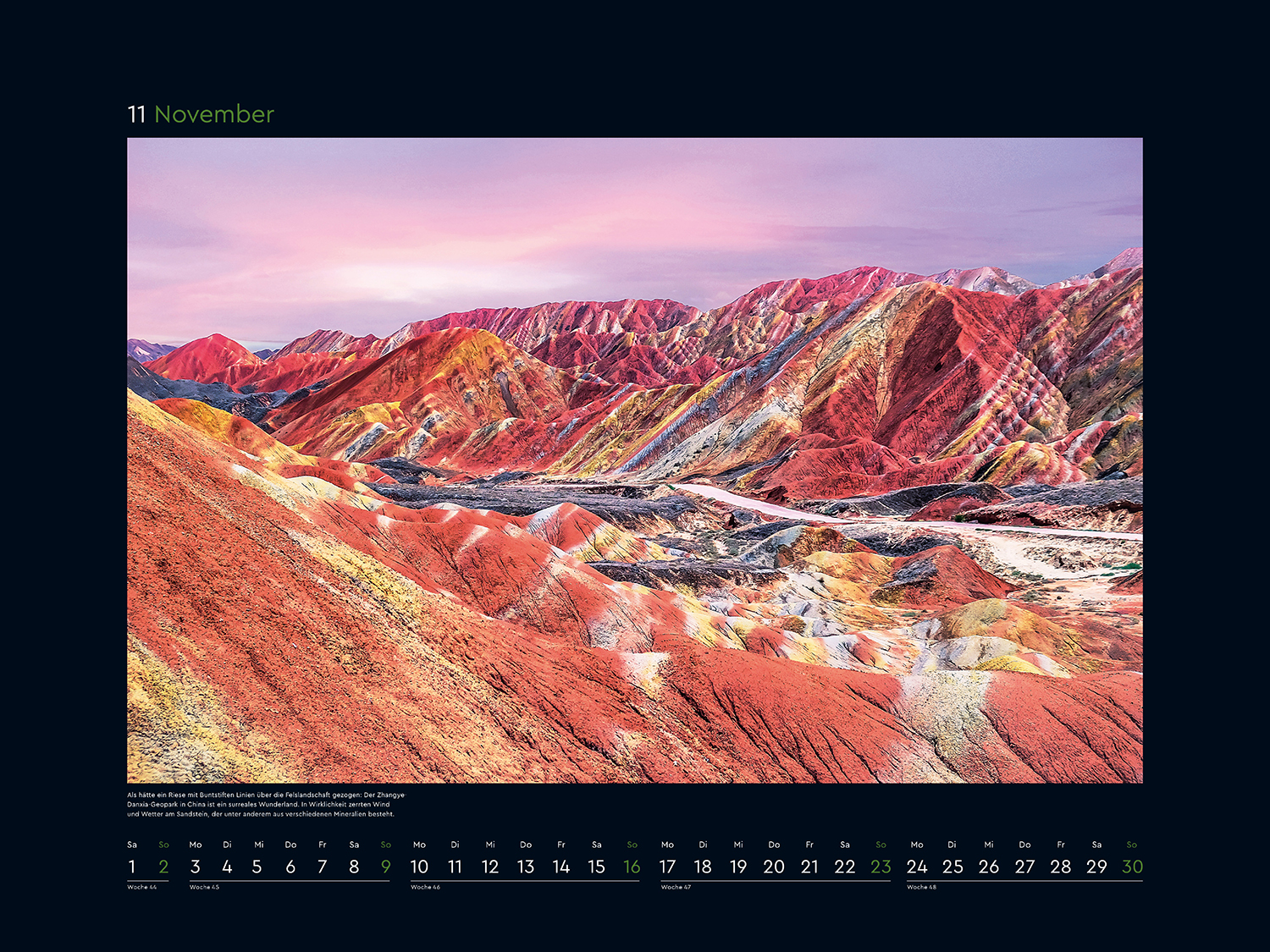
Task: Pick Monday, November 24
Action: [x=917, y=867]
